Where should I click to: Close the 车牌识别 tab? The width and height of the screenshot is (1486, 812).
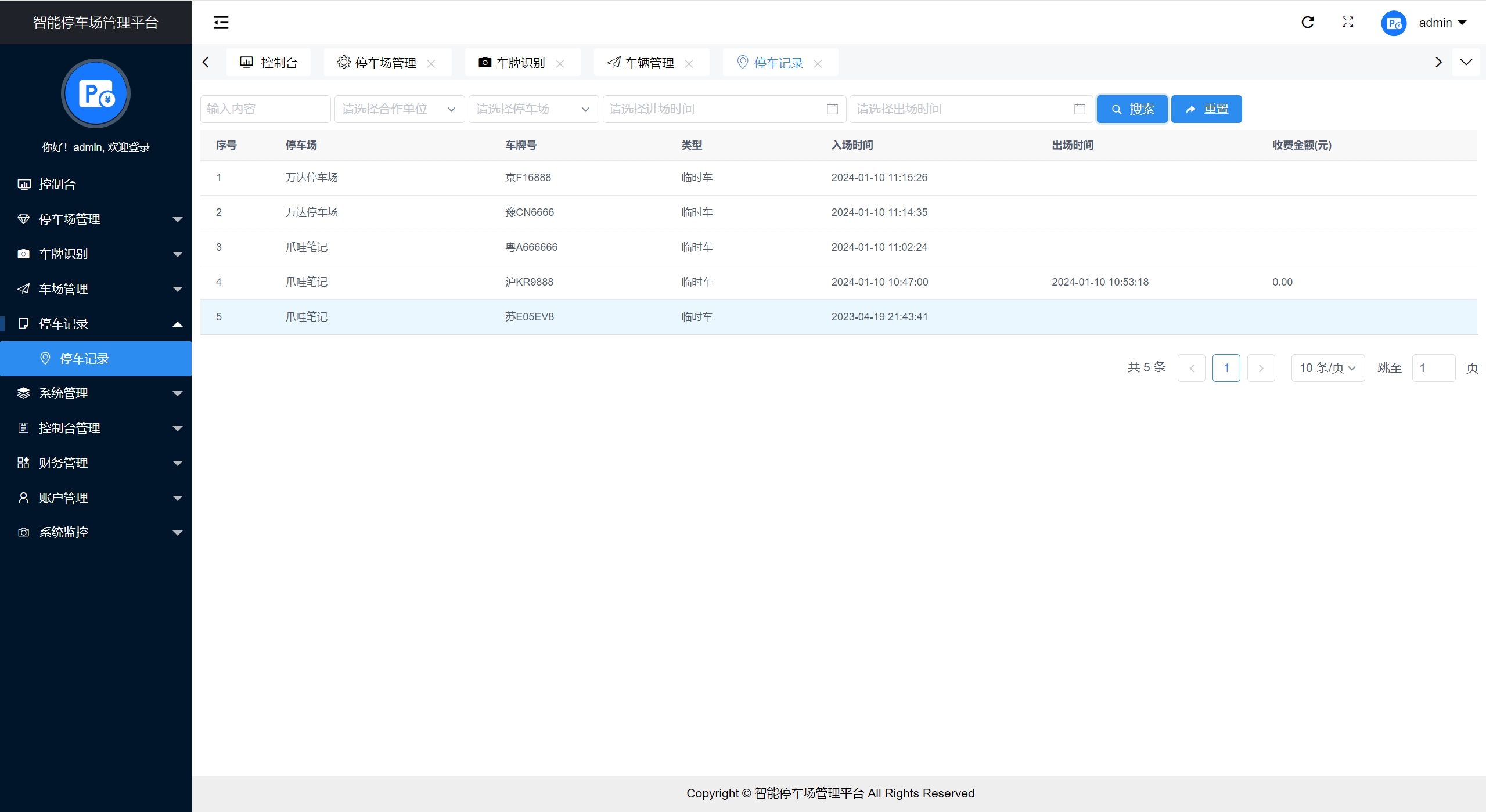coord(560,63)
